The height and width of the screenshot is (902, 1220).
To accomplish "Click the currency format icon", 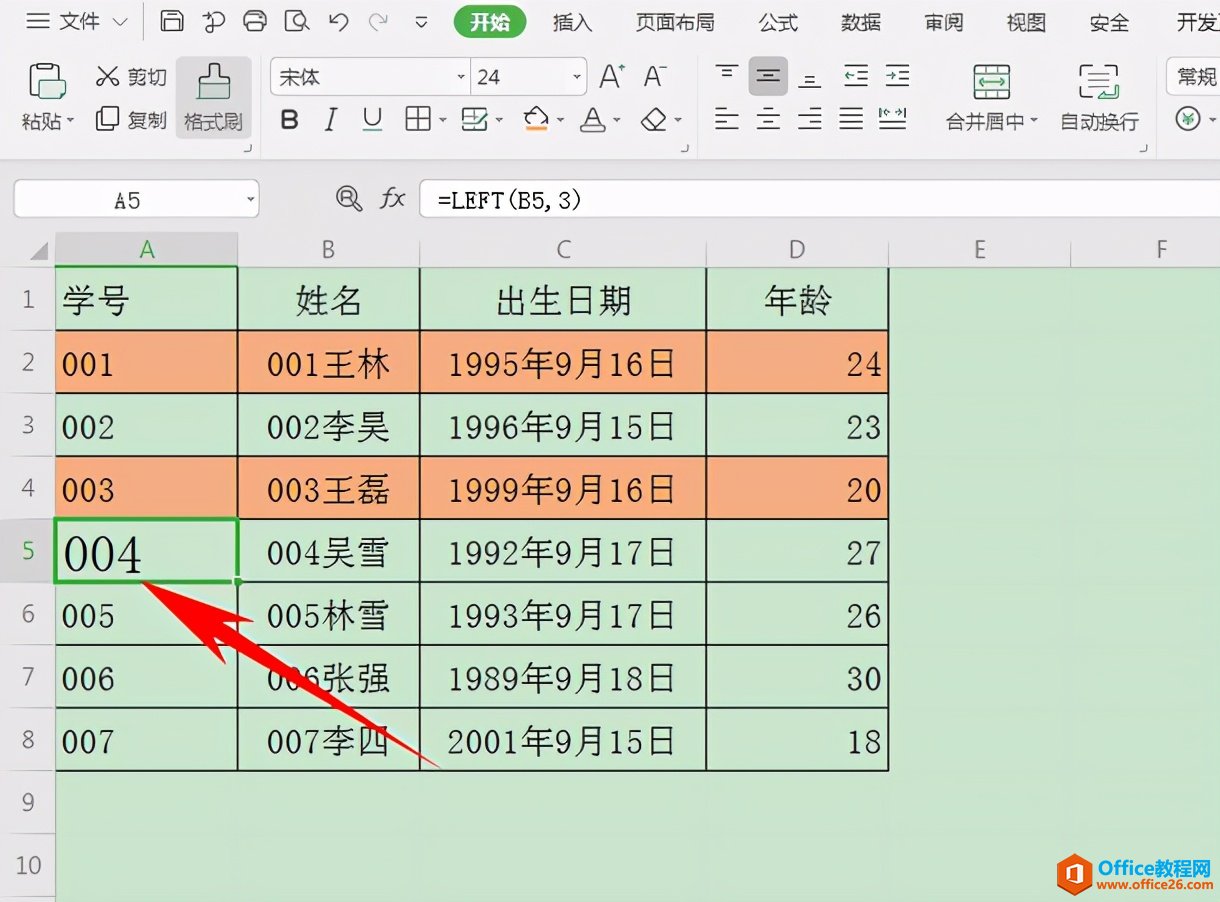I will tap(1188, 120).
